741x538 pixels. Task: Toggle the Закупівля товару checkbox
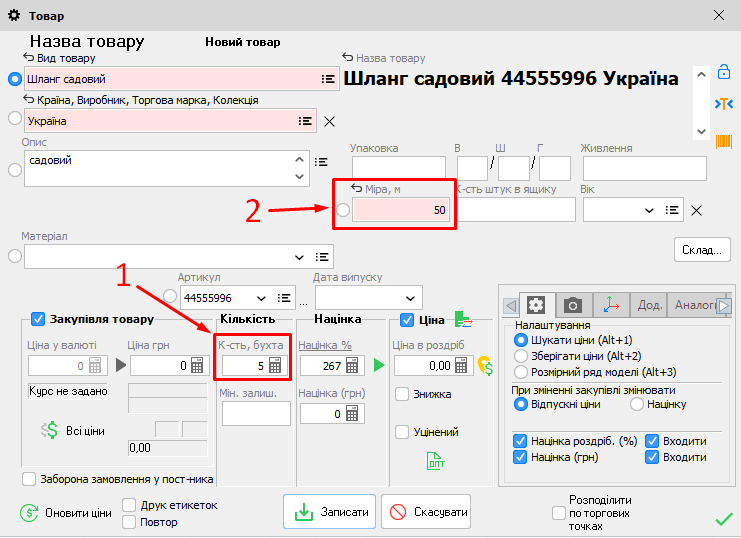(38, 319)
